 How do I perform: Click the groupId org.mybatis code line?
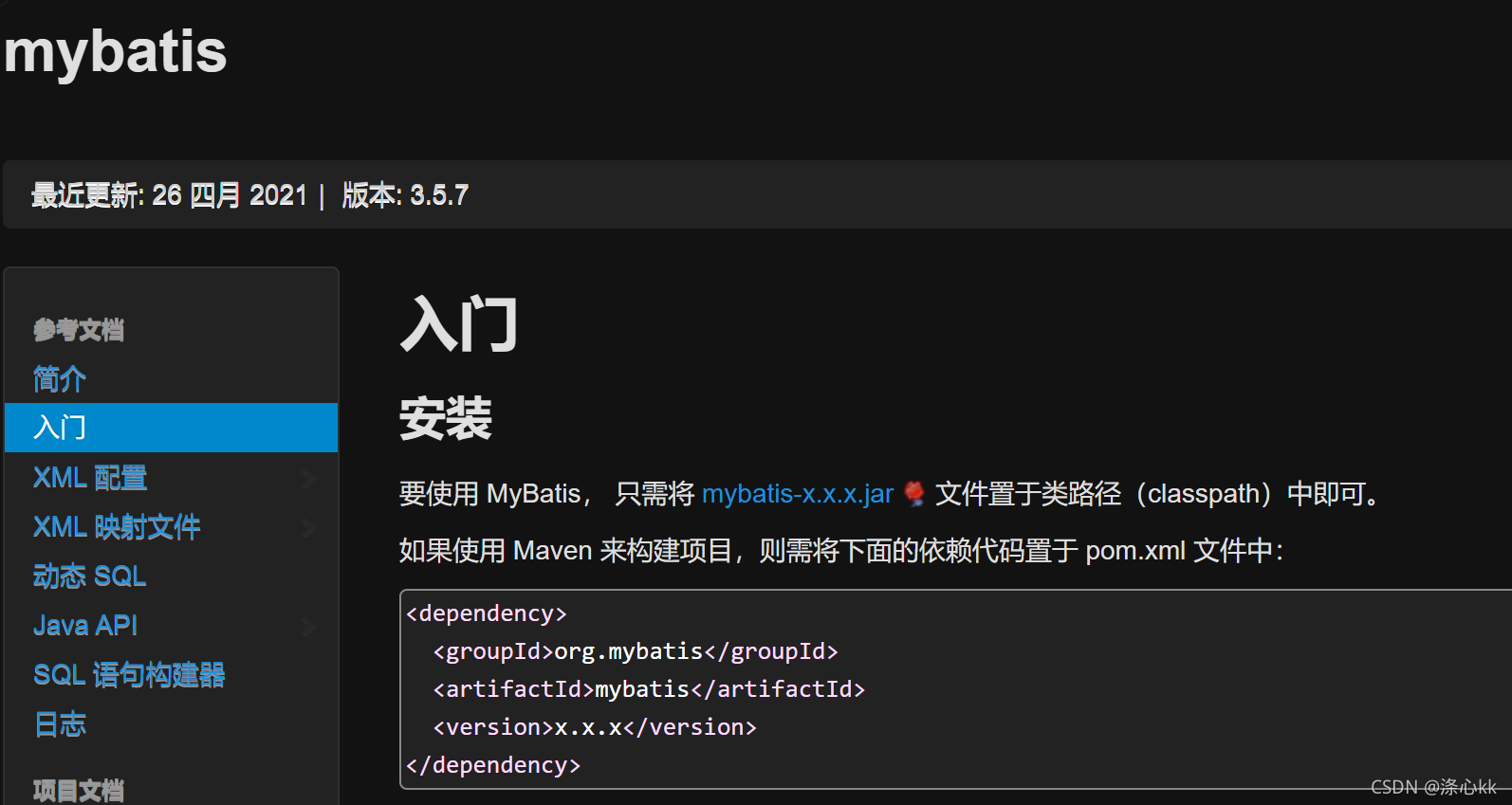[x=636, y=651]
